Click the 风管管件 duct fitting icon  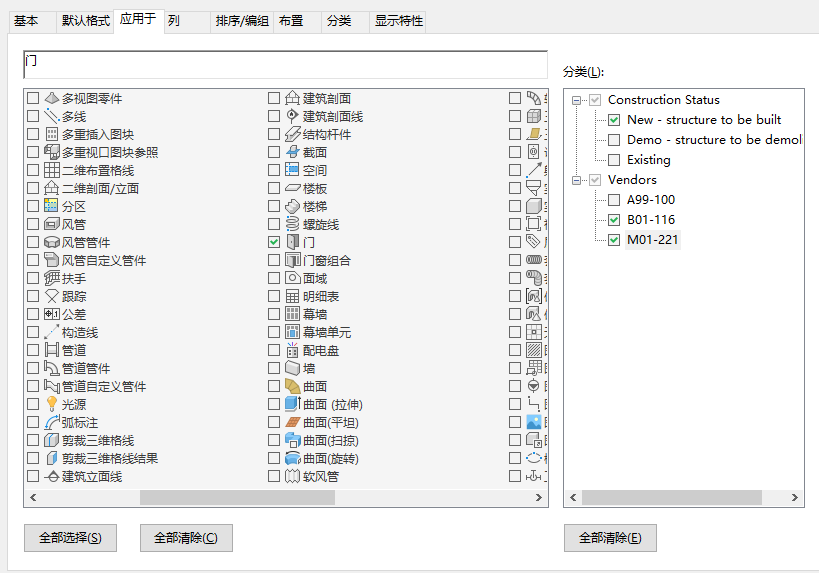point(52,242)
